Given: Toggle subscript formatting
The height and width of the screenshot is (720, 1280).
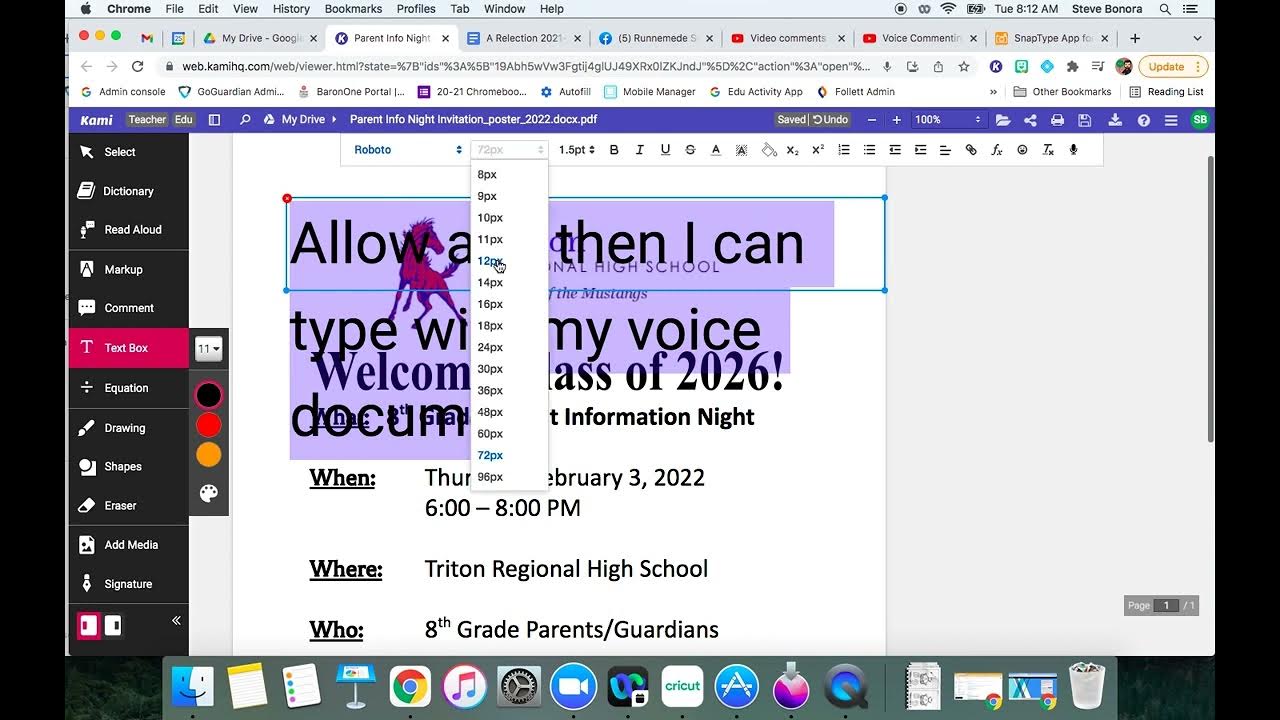Looking at the screenshot, I should [x=792, y=150].
